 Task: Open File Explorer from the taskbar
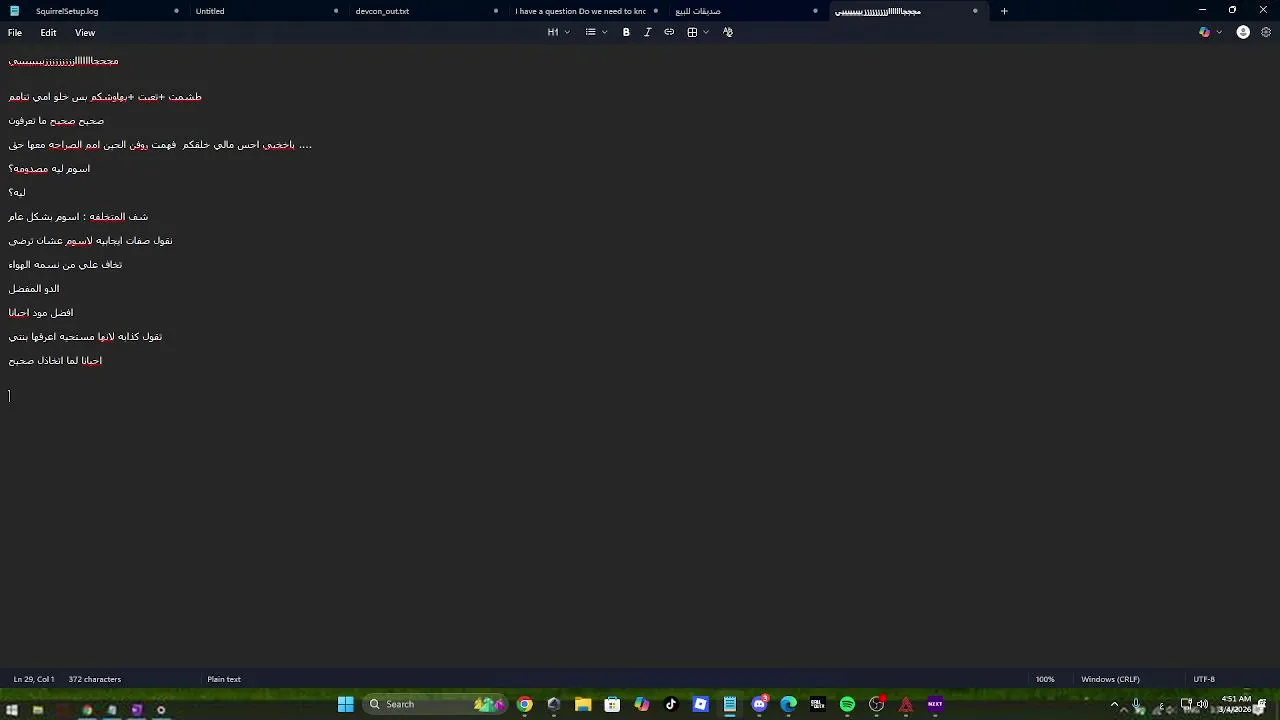pyautogui.click(x=583, y=704)
